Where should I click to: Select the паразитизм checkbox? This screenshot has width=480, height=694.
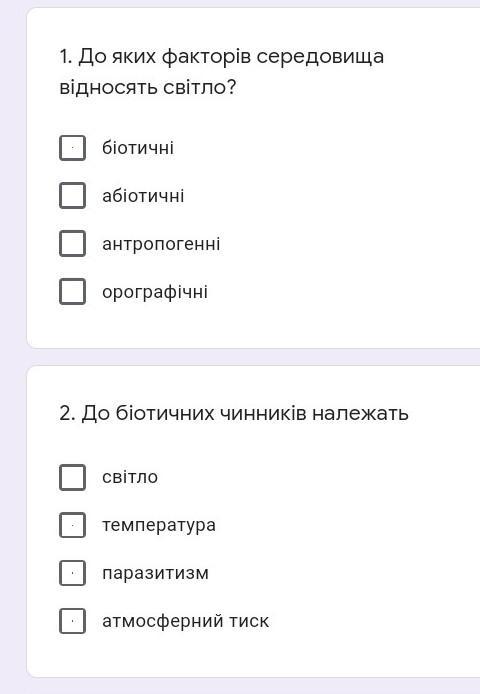[72, 573]
